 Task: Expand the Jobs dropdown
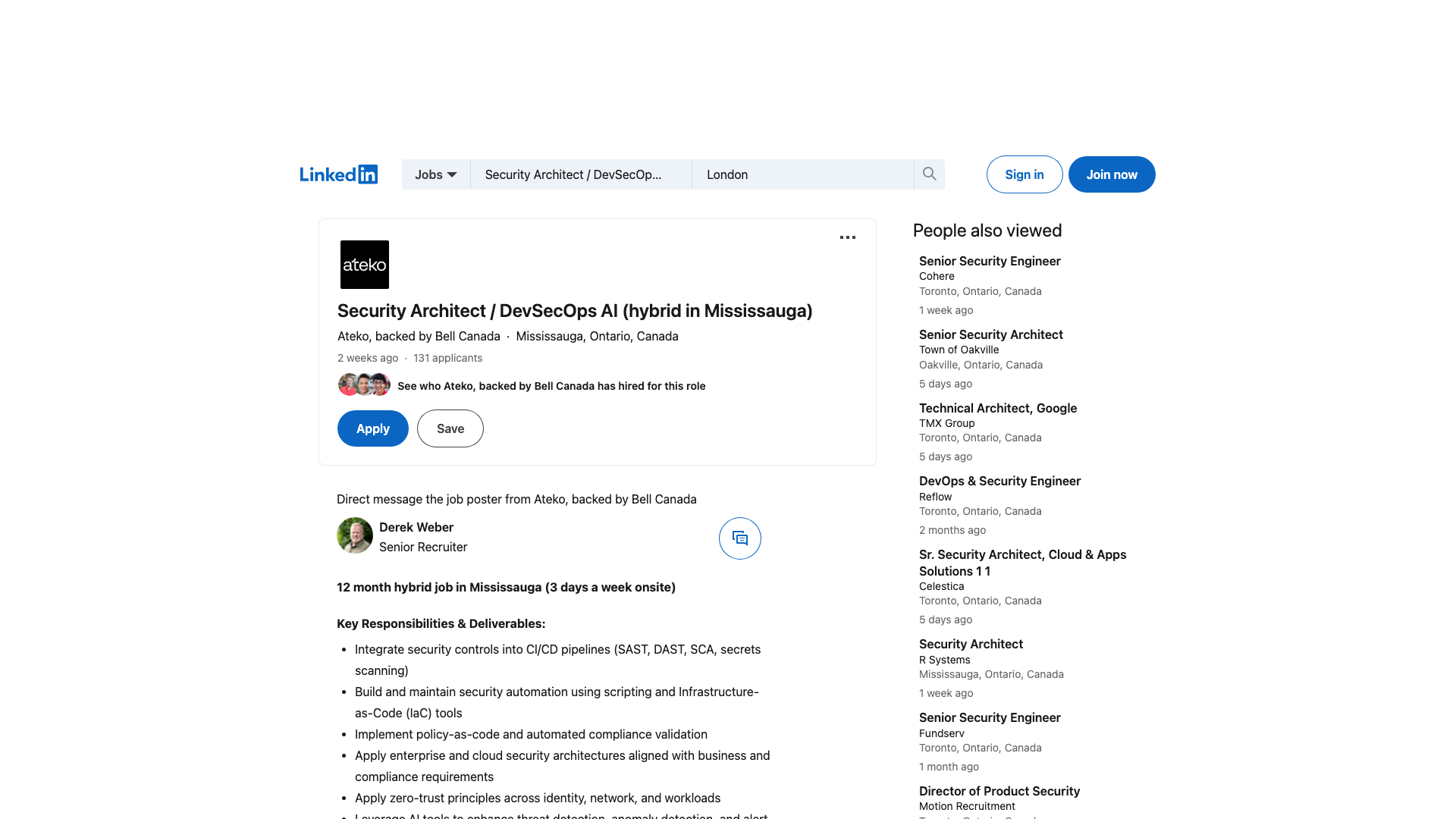[x=436, y=174]
